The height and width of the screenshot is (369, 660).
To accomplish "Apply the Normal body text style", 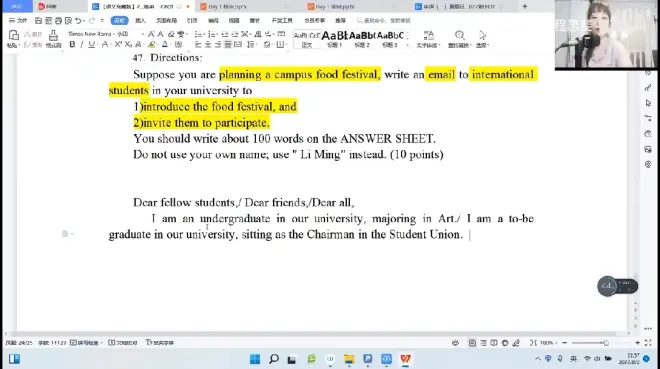I will tap(306, 39).
